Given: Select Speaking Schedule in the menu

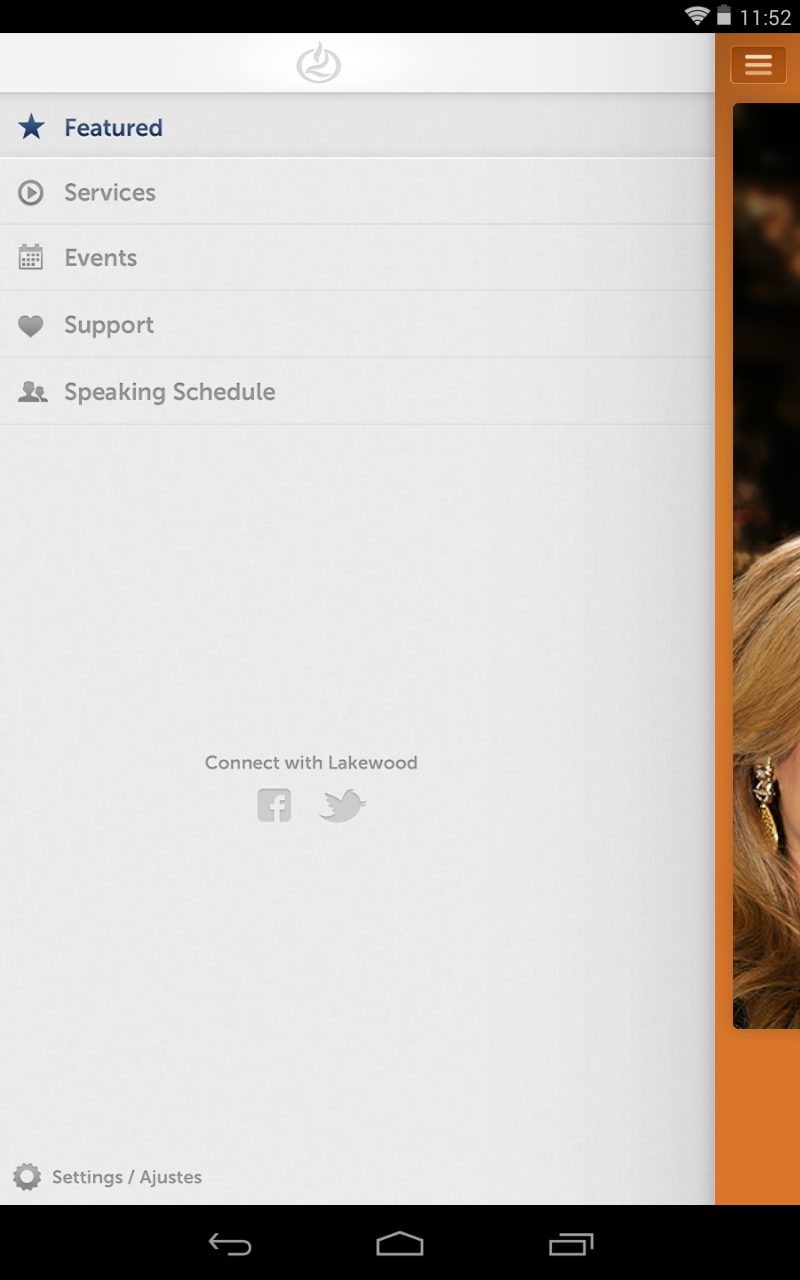Looking at the screenshot, I should tap(357, 392).
